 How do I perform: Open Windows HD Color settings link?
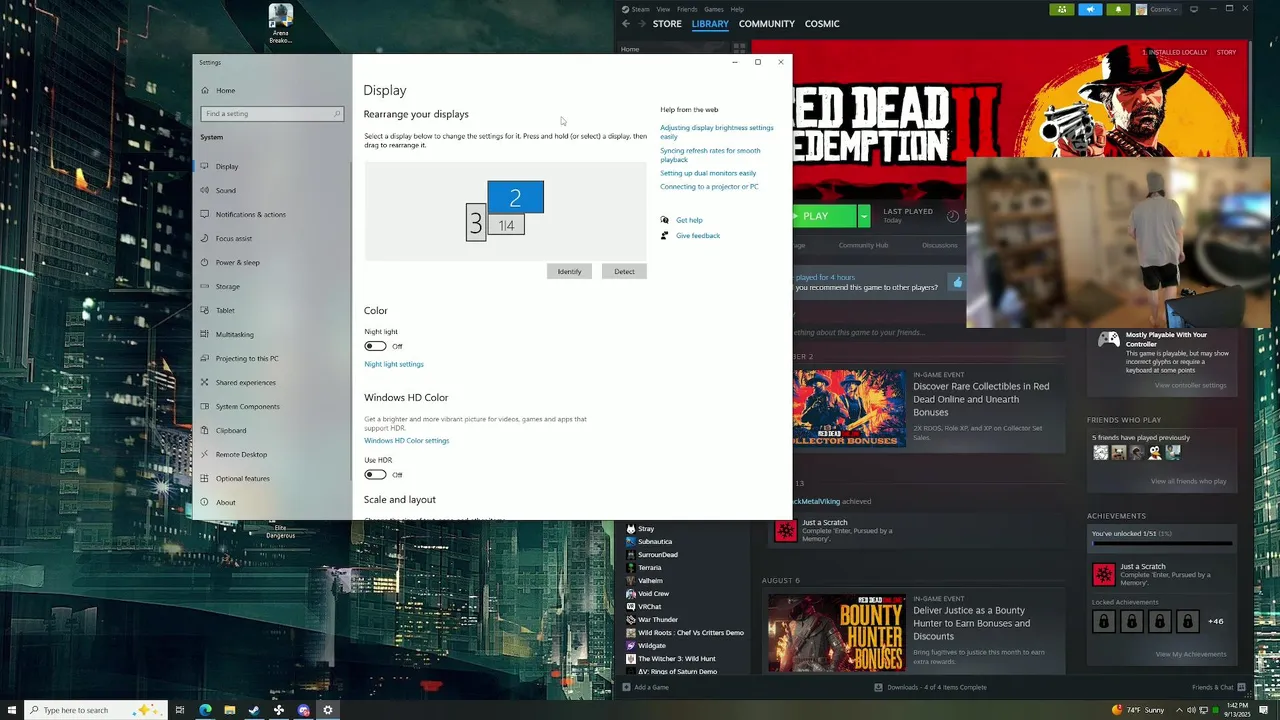click(407, 440)
